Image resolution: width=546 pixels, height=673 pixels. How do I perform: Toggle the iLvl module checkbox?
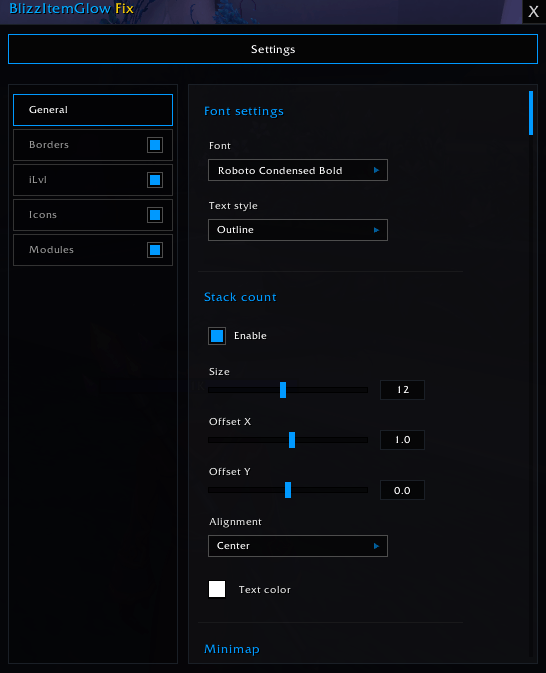pos(155,180)
